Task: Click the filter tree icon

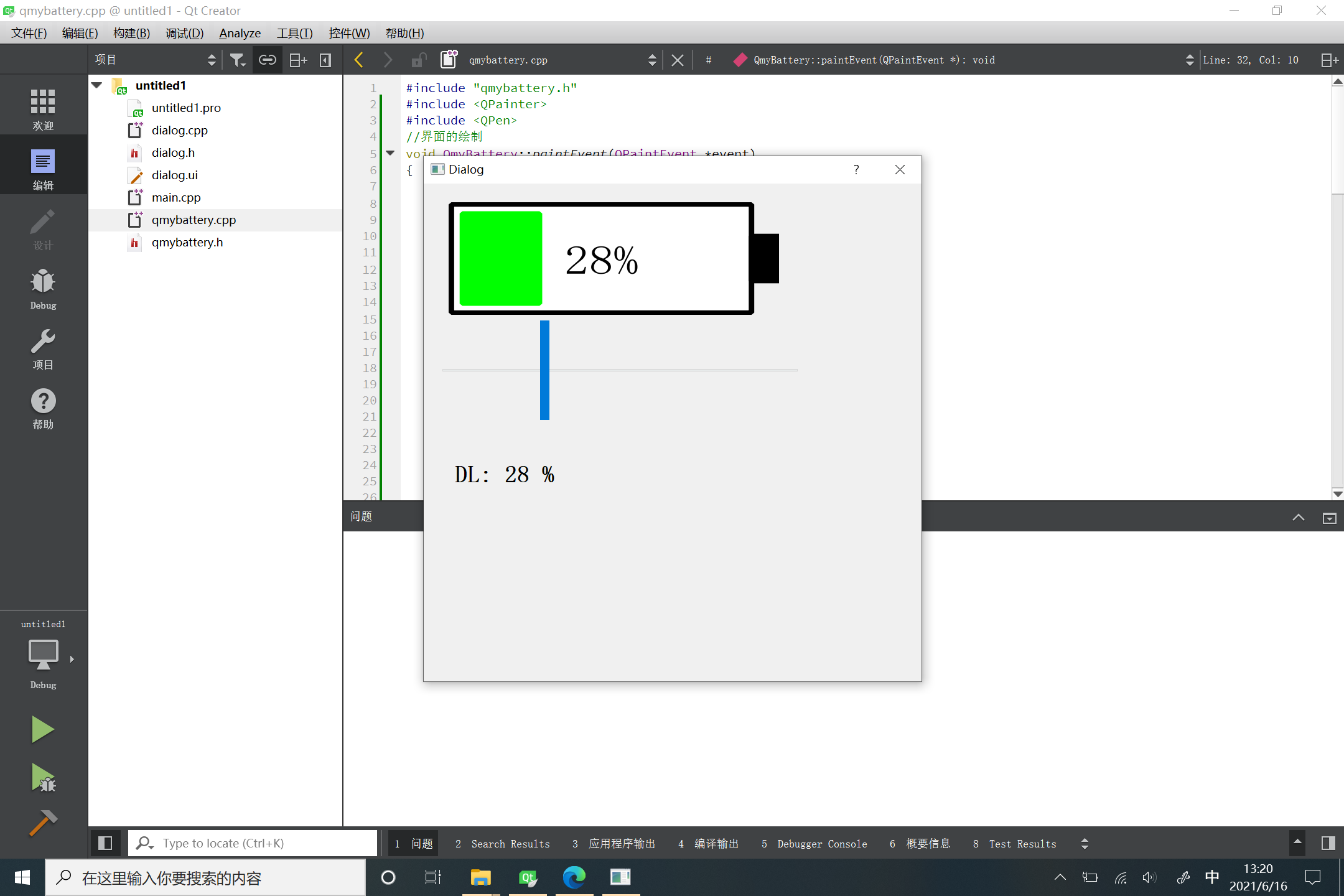Action: click(237, 60)
